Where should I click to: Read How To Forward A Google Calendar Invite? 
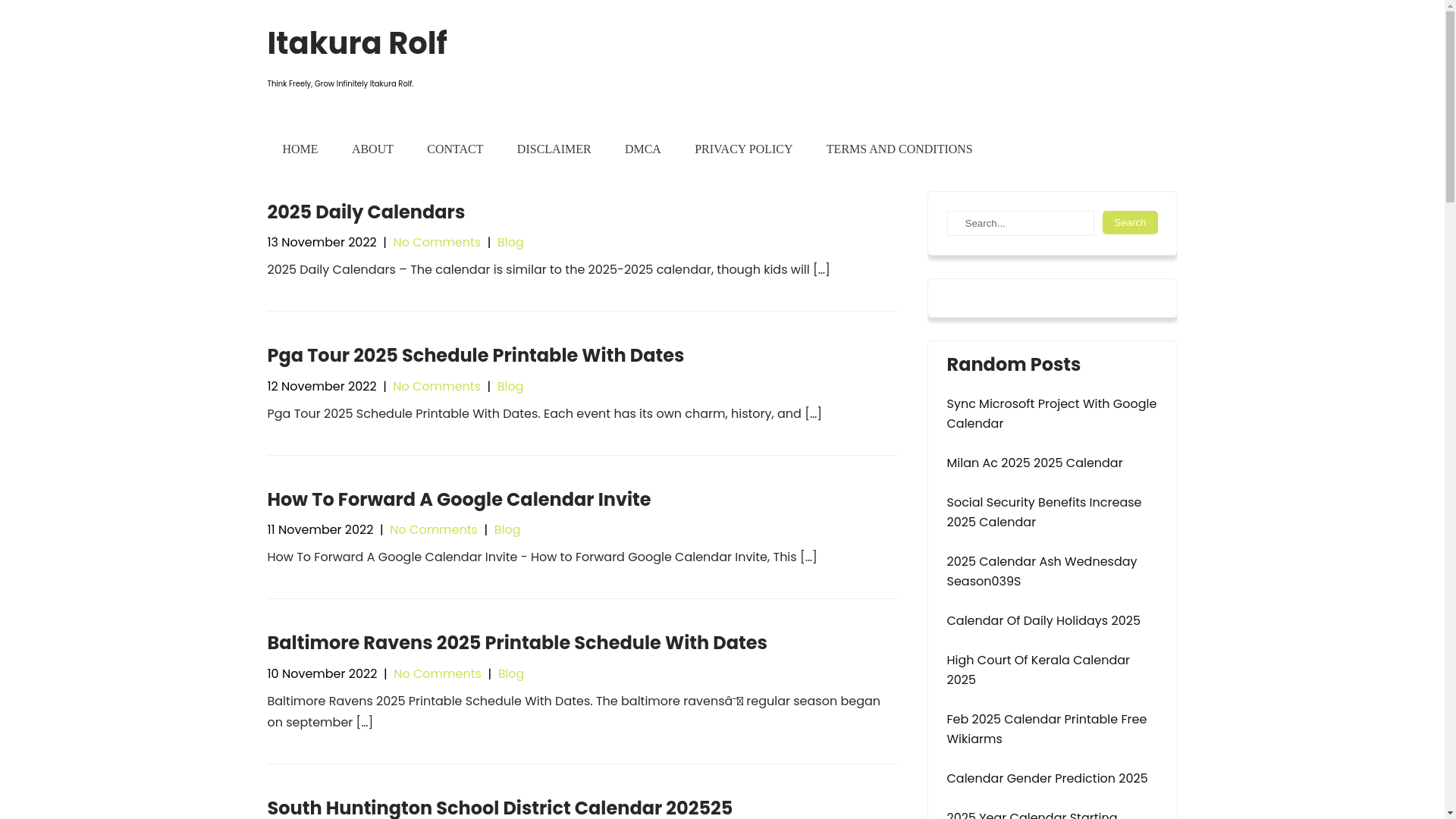click(x=459, y=500)
